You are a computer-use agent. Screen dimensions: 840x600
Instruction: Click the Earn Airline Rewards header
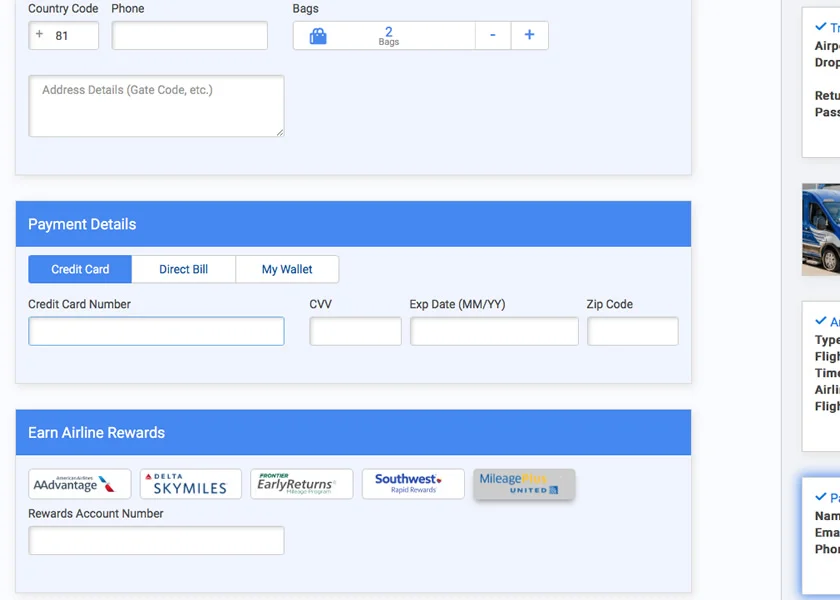[x=354, y=432]
